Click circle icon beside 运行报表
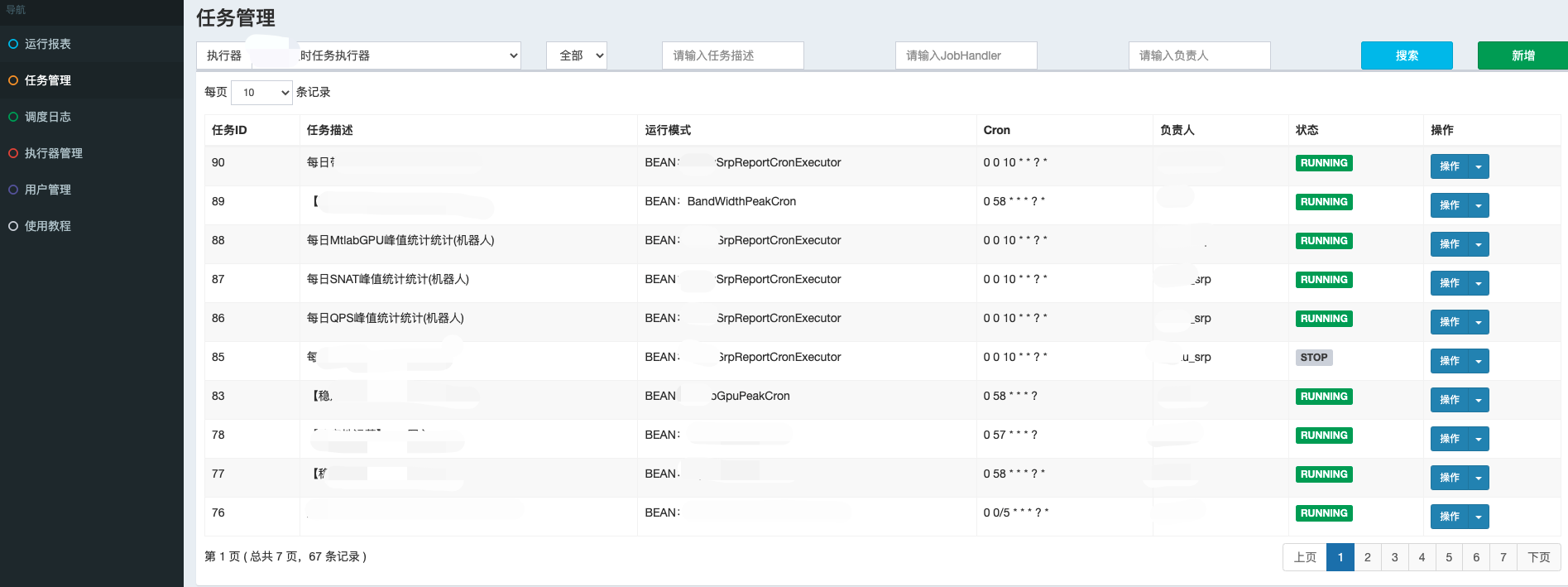 pos(13,44)
